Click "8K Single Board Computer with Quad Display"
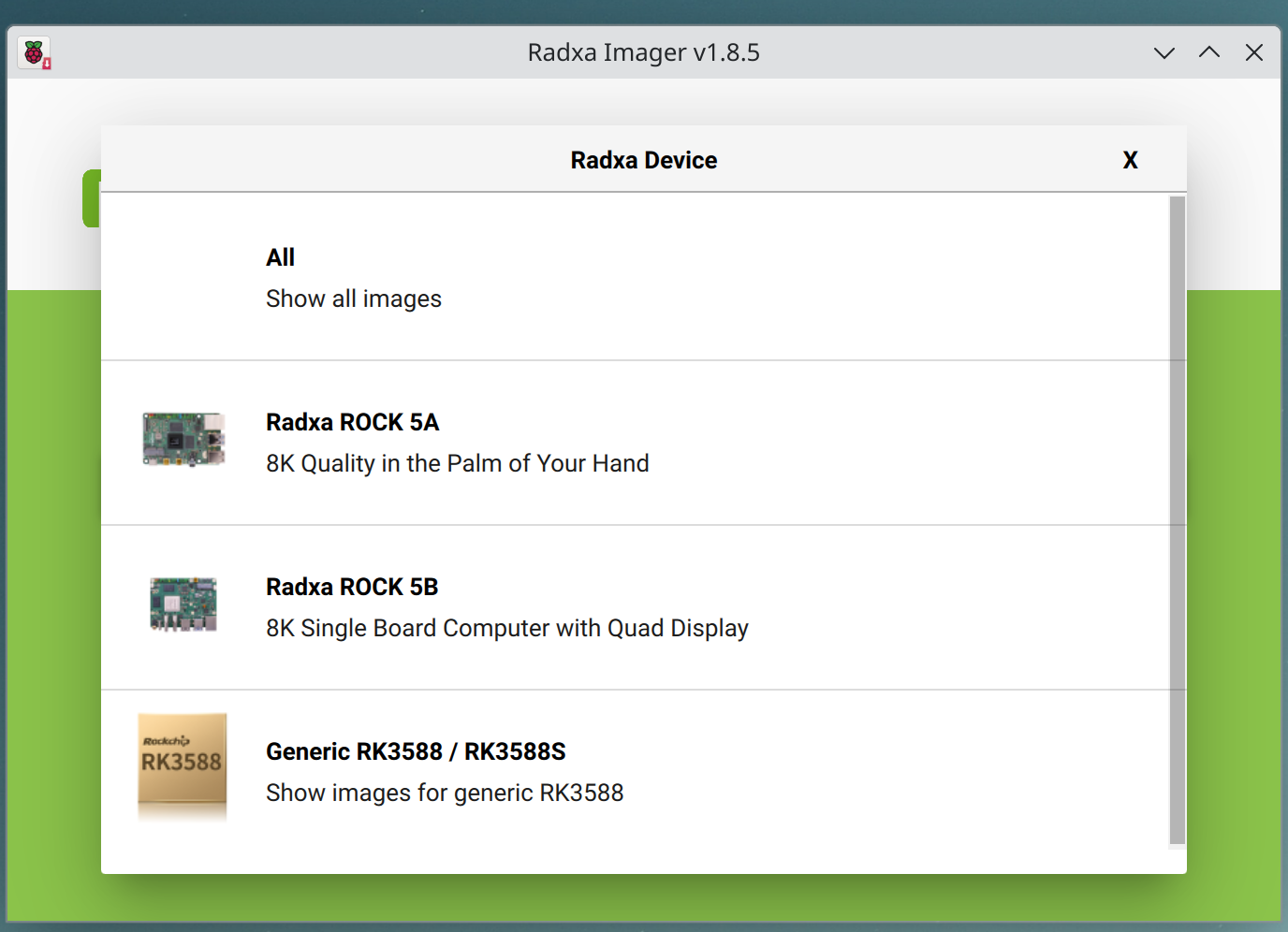 (x=507, y=628)
